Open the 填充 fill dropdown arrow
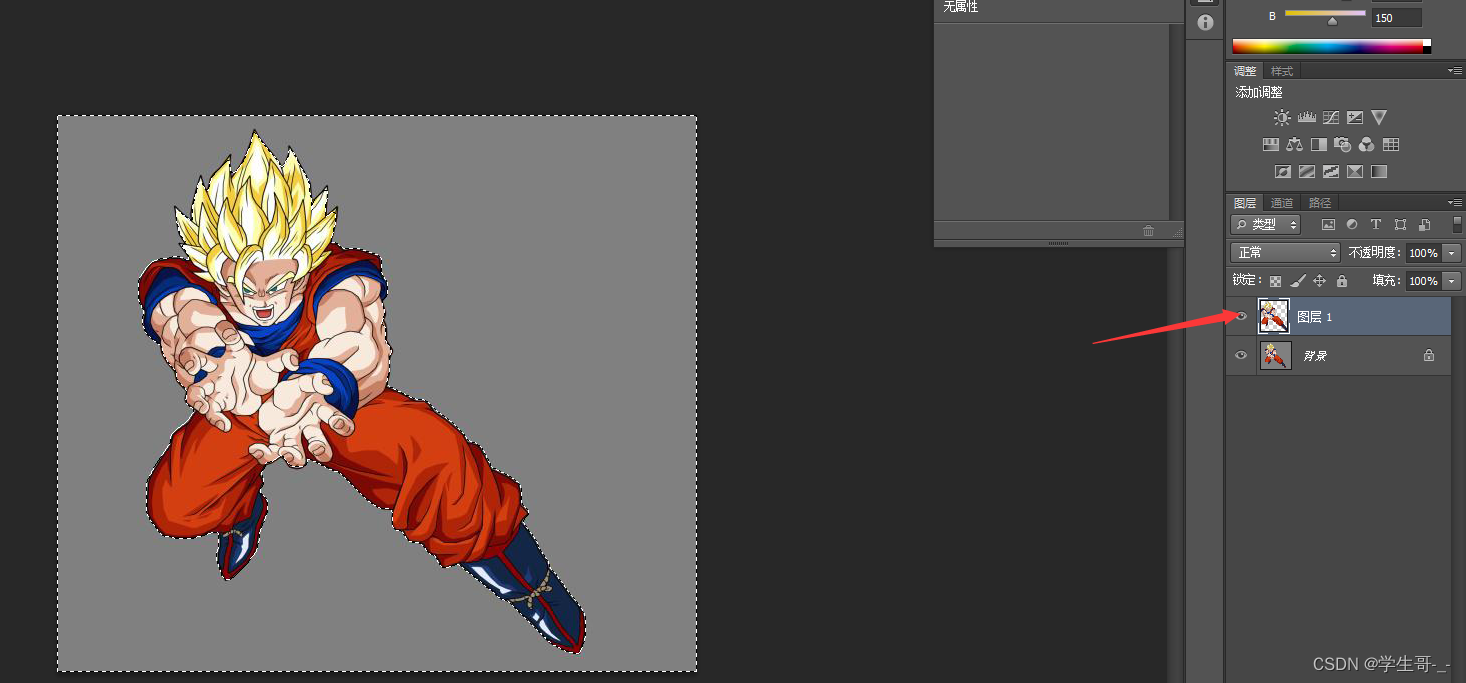The width and height of the screenshot is (1466, 683). (x=1452, y=281)
